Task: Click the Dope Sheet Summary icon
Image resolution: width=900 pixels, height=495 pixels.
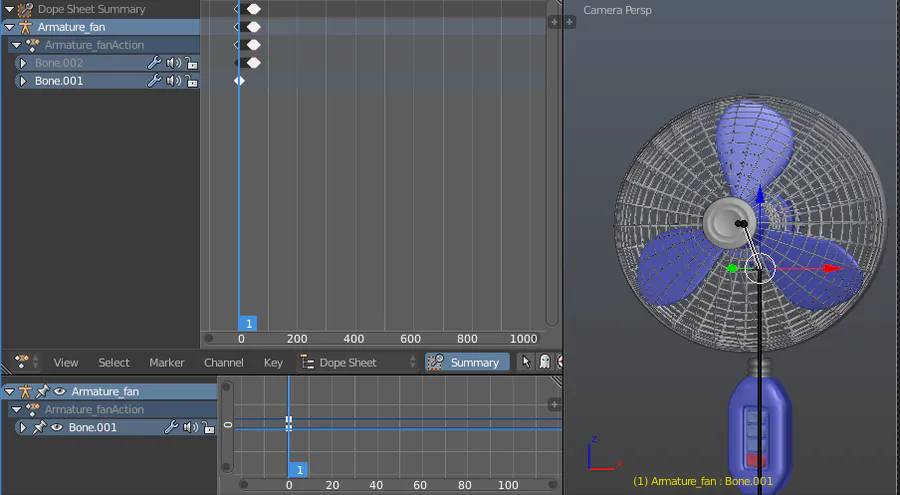Action: click(x=25, y=9)
